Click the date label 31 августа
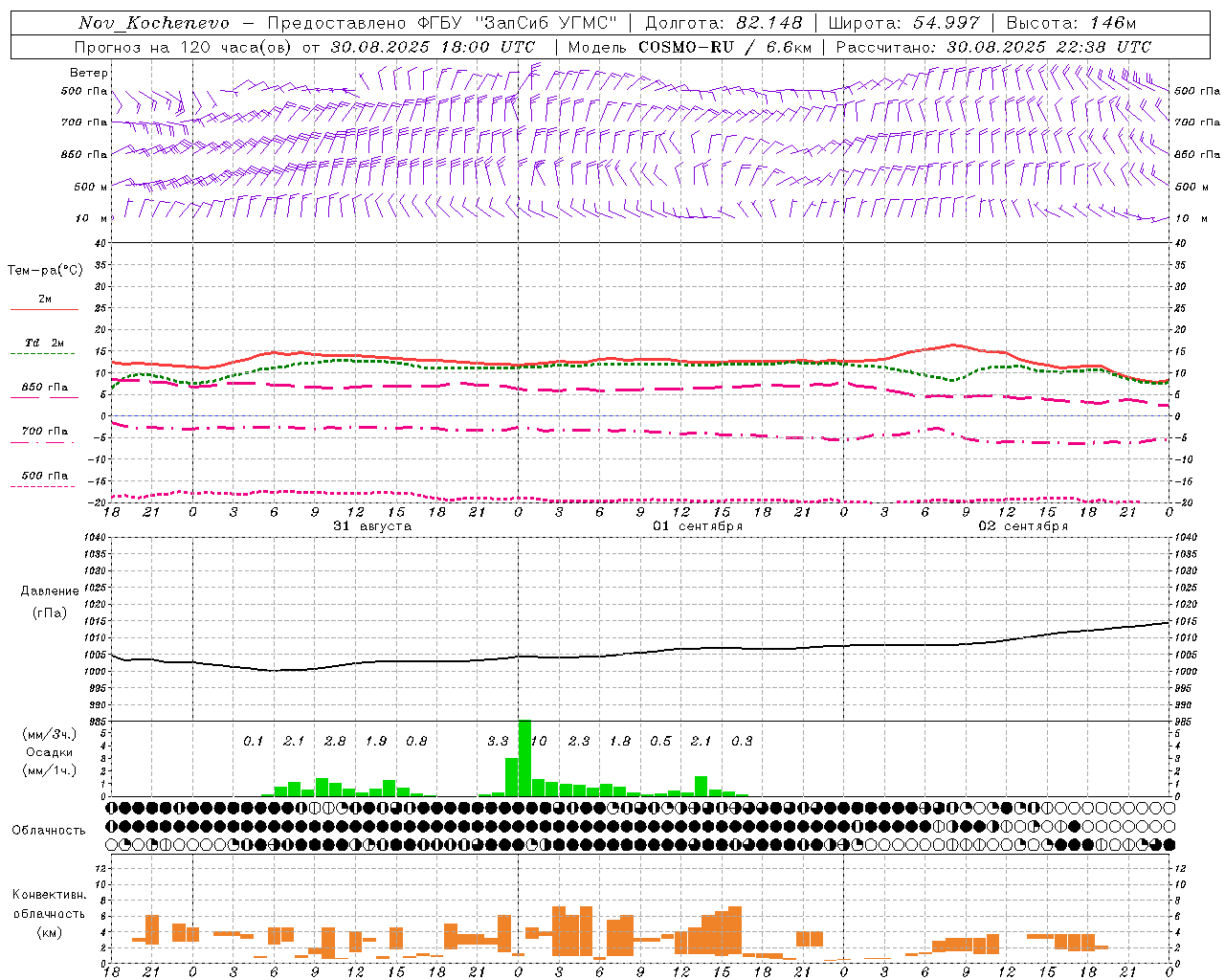This screenshot has width=1225, height=980. coord(372,526)
